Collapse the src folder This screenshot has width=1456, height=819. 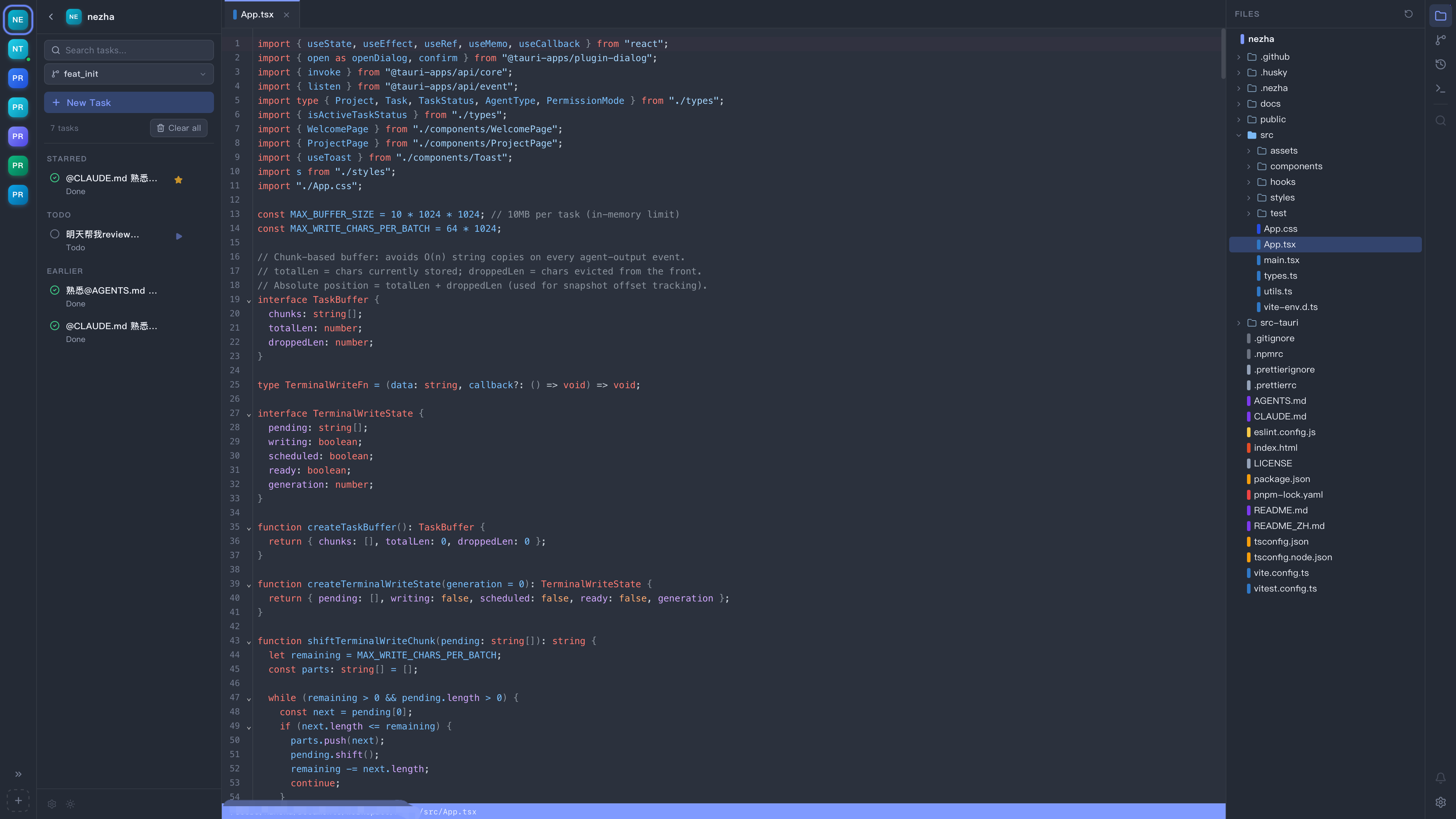coord(1239,135)
